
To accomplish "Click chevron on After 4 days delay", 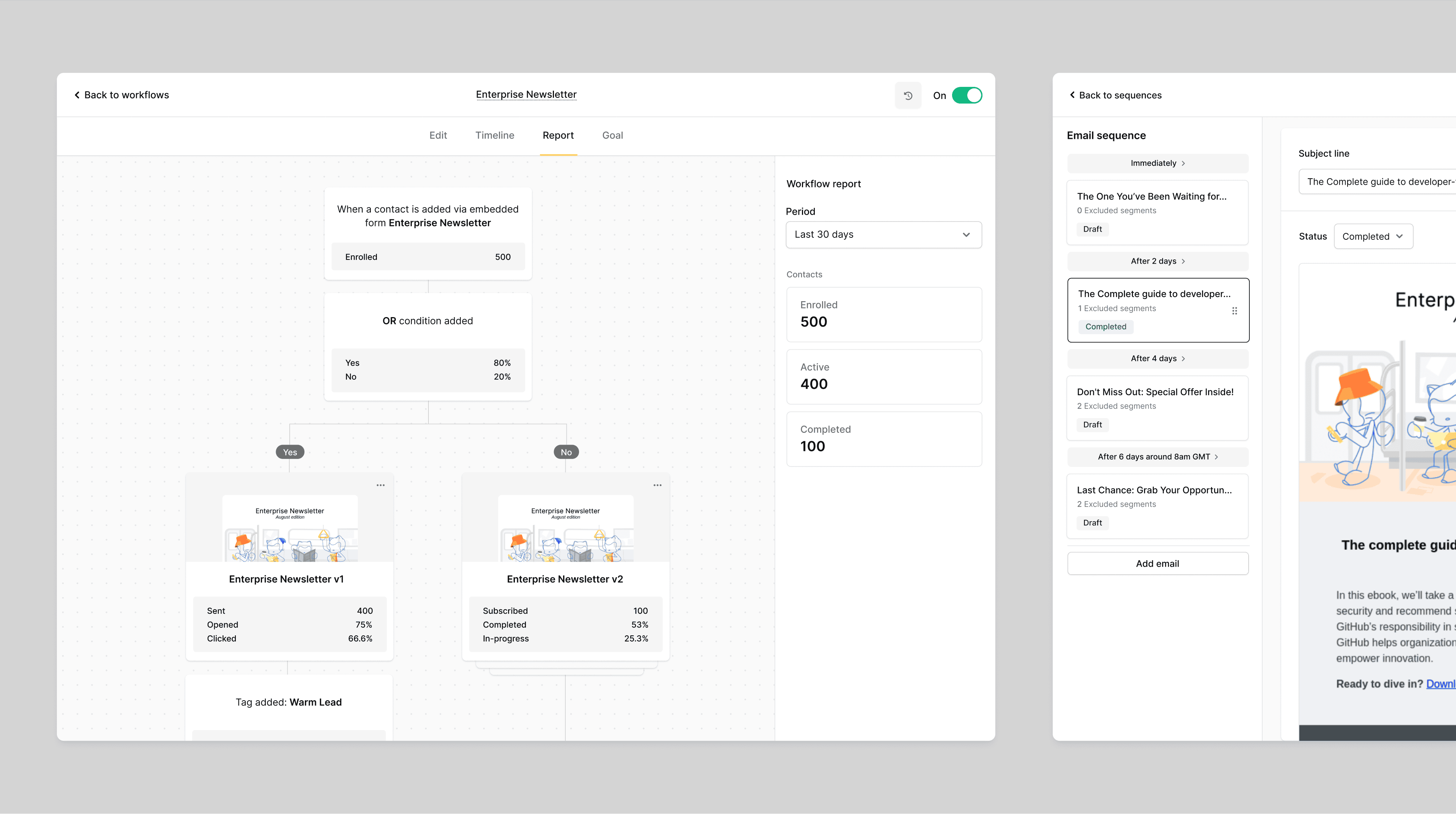I will [x=1183, y=358].
